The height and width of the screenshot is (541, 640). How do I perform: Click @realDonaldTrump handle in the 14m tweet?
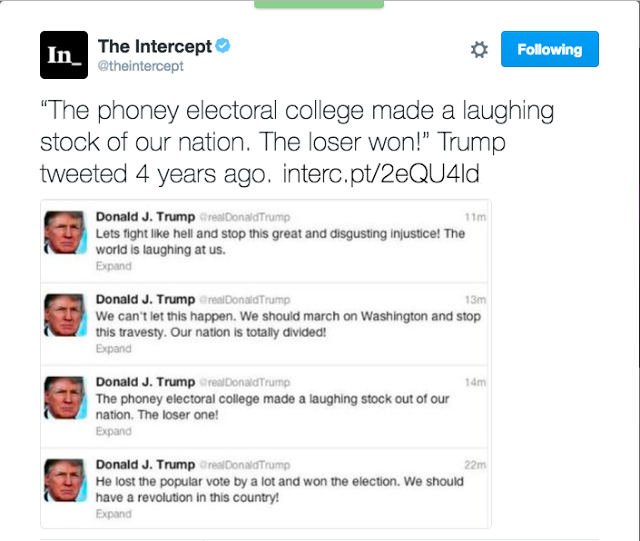pyautogui.click(x=245, y=382)
